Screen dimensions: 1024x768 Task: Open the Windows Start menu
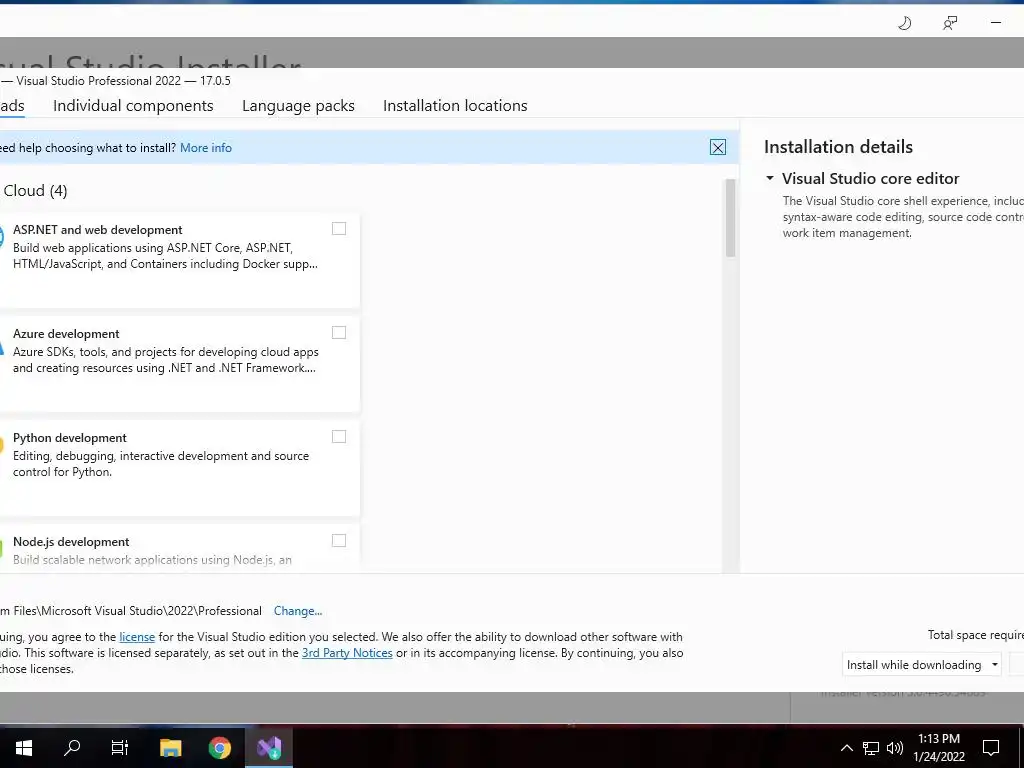[24, 748]
